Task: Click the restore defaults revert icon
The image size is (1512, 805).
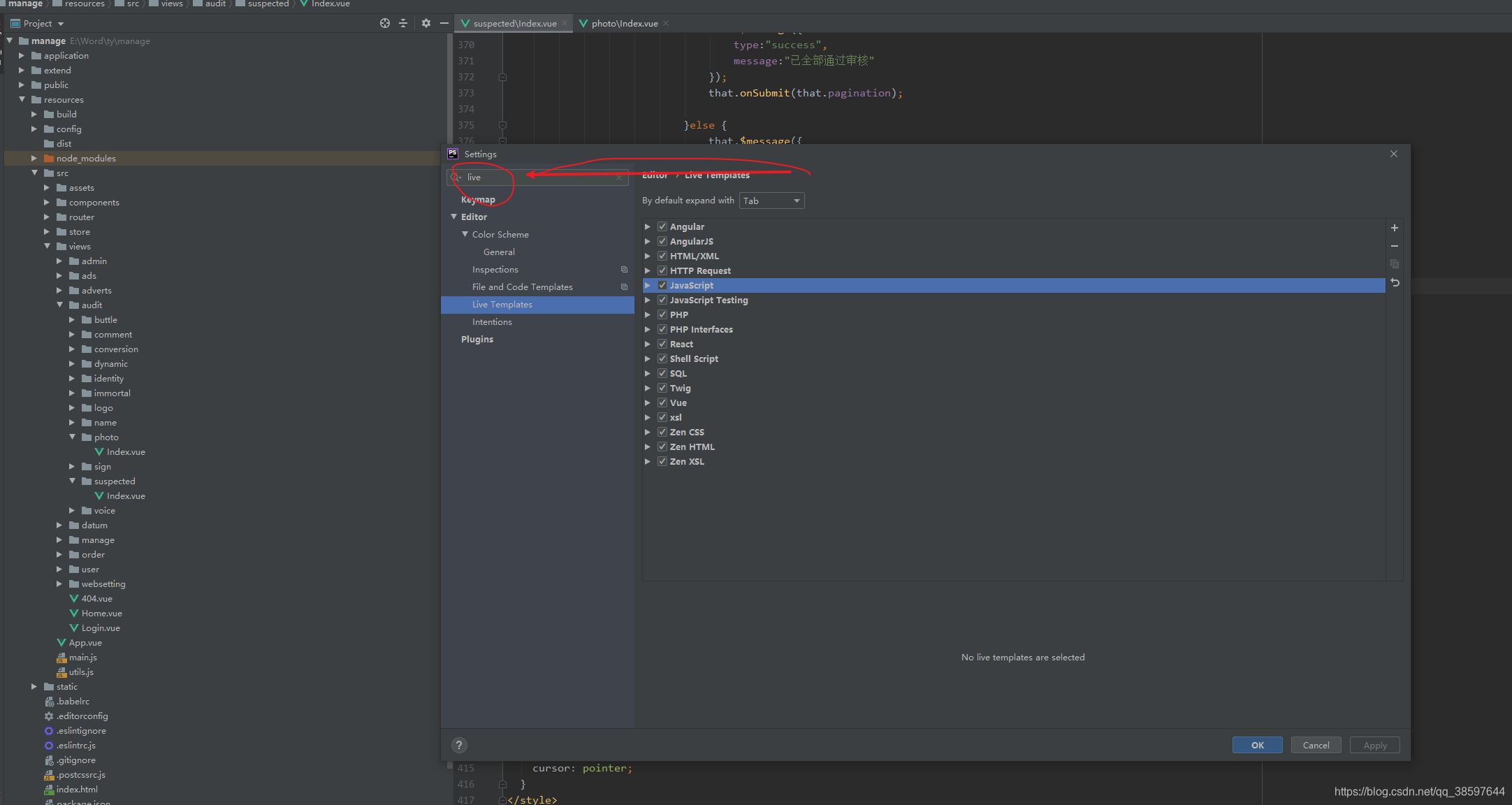Action: tap(1395, 282)
